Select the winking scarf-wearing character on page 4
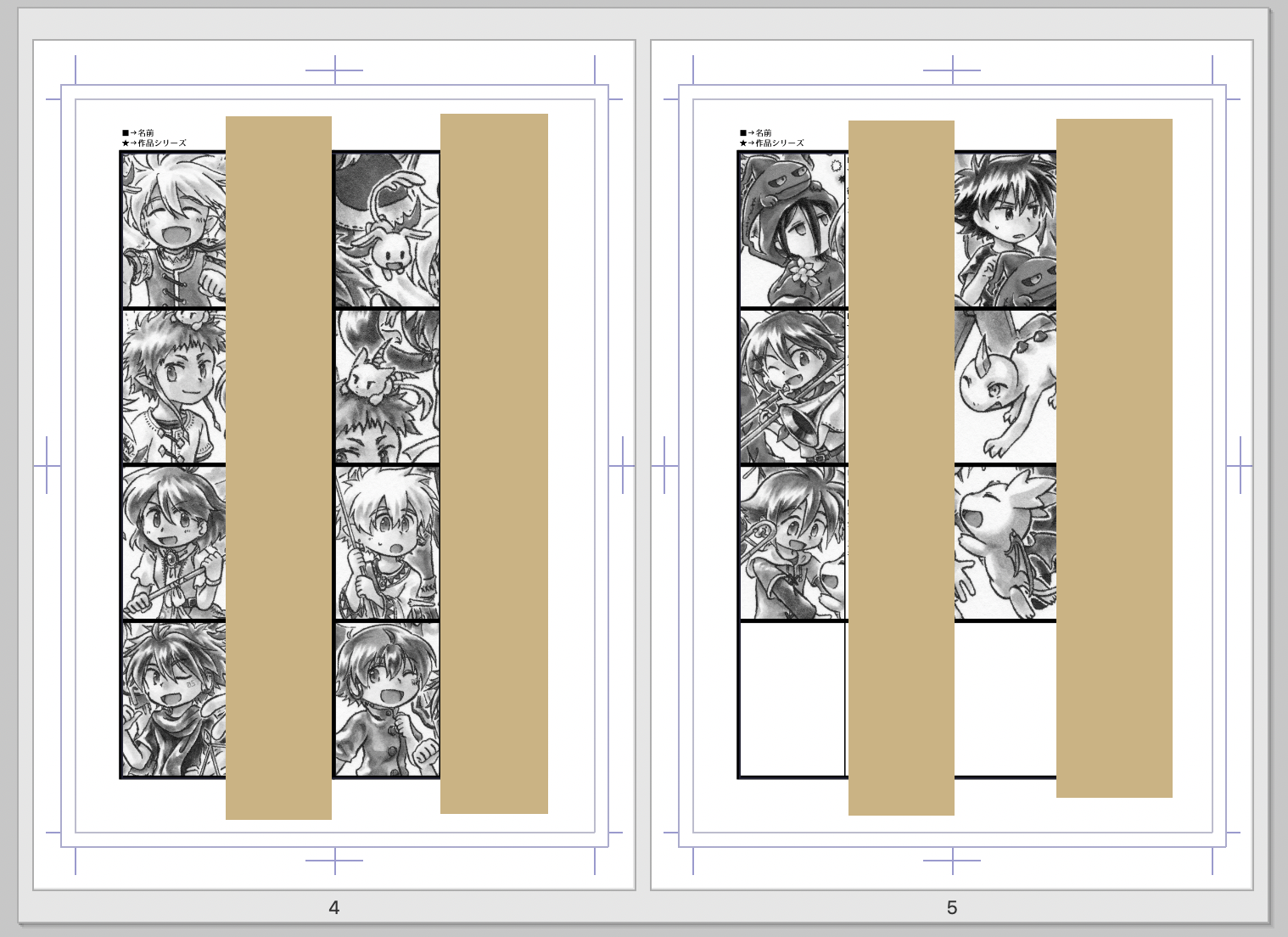Image resolution: width=1288 pixels, height=937 pixels. coord(174,699)
